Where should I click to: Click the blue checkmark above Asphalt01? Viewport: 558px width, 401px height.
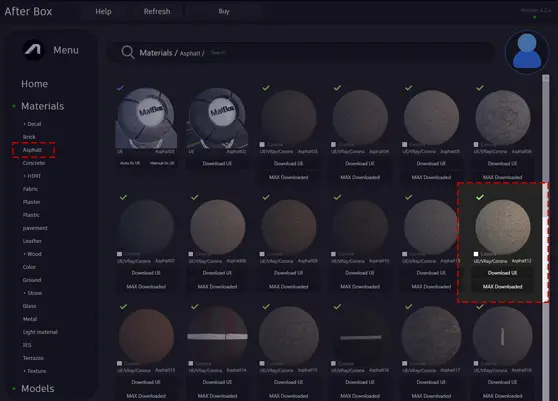(x=120, y=88)
